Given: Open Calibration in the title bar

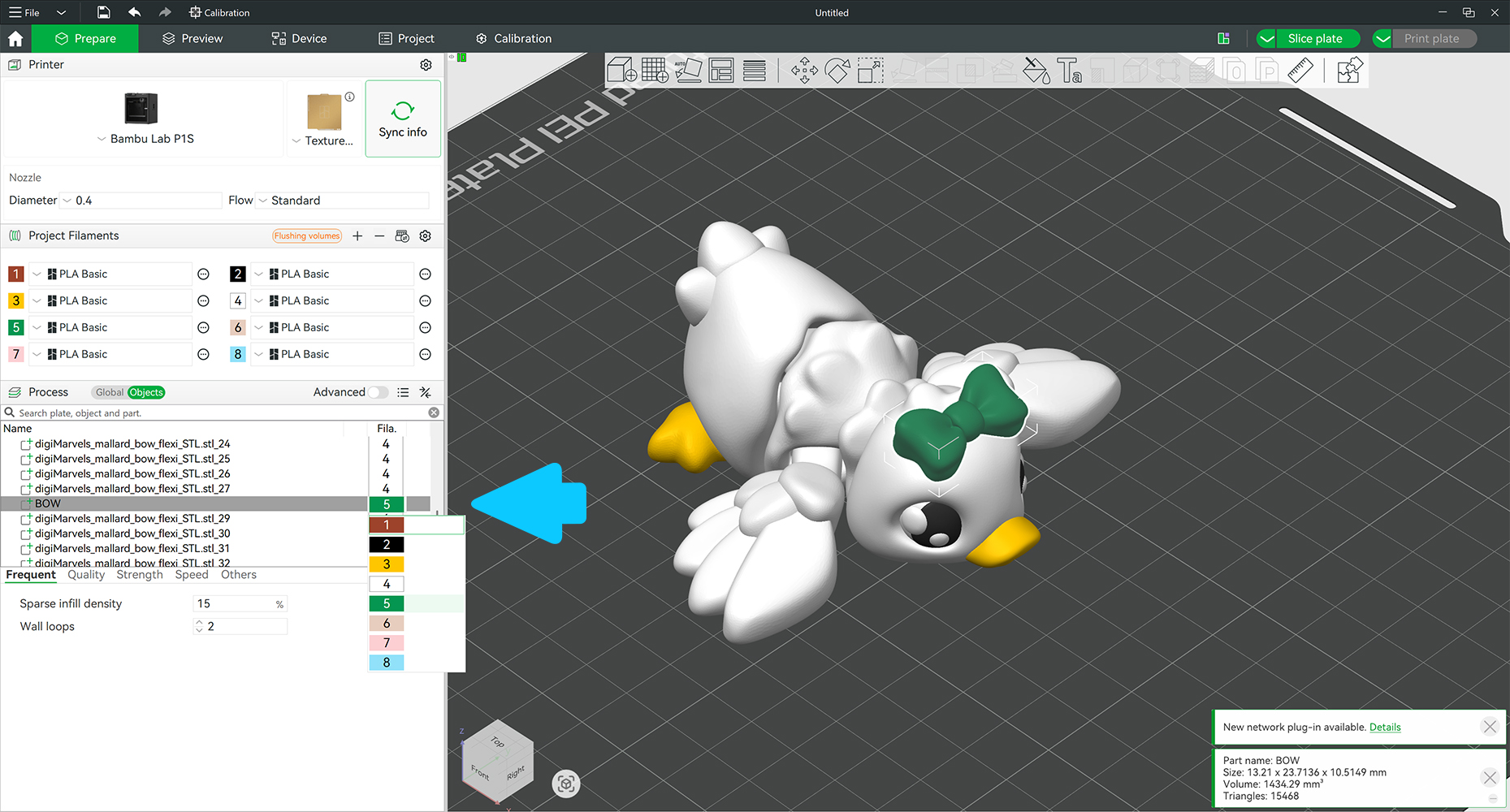Looking at the screenshot, I should click(x=219, y=12).
